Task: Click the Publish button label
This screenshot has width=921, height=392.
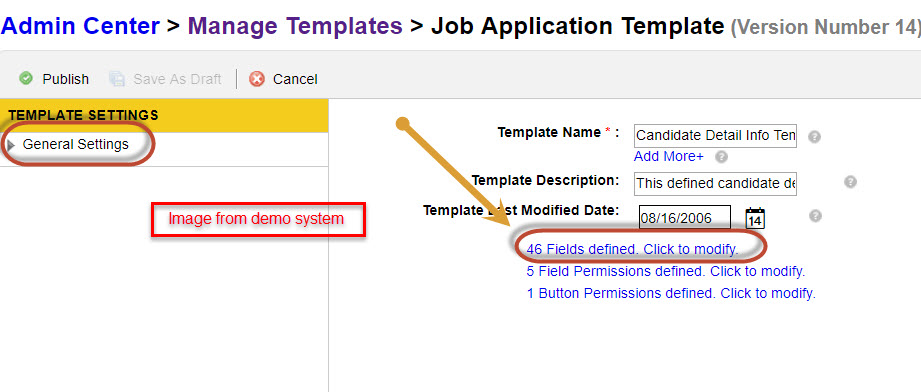Action: pyautogui.click(x=66, y=79)
